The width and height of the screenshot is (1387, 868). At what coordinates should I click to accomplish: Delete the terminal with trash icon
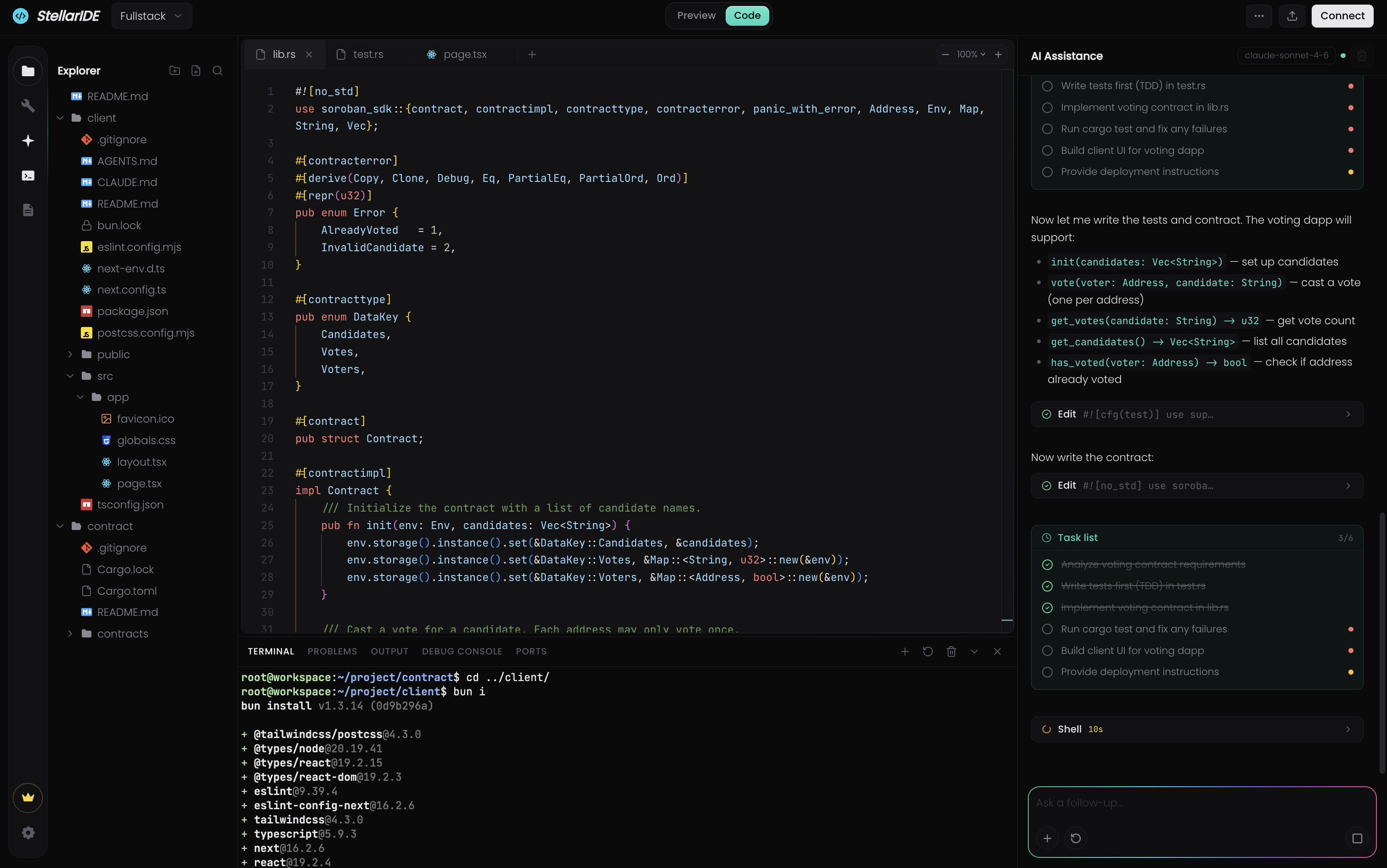click(x=951, y=652)
